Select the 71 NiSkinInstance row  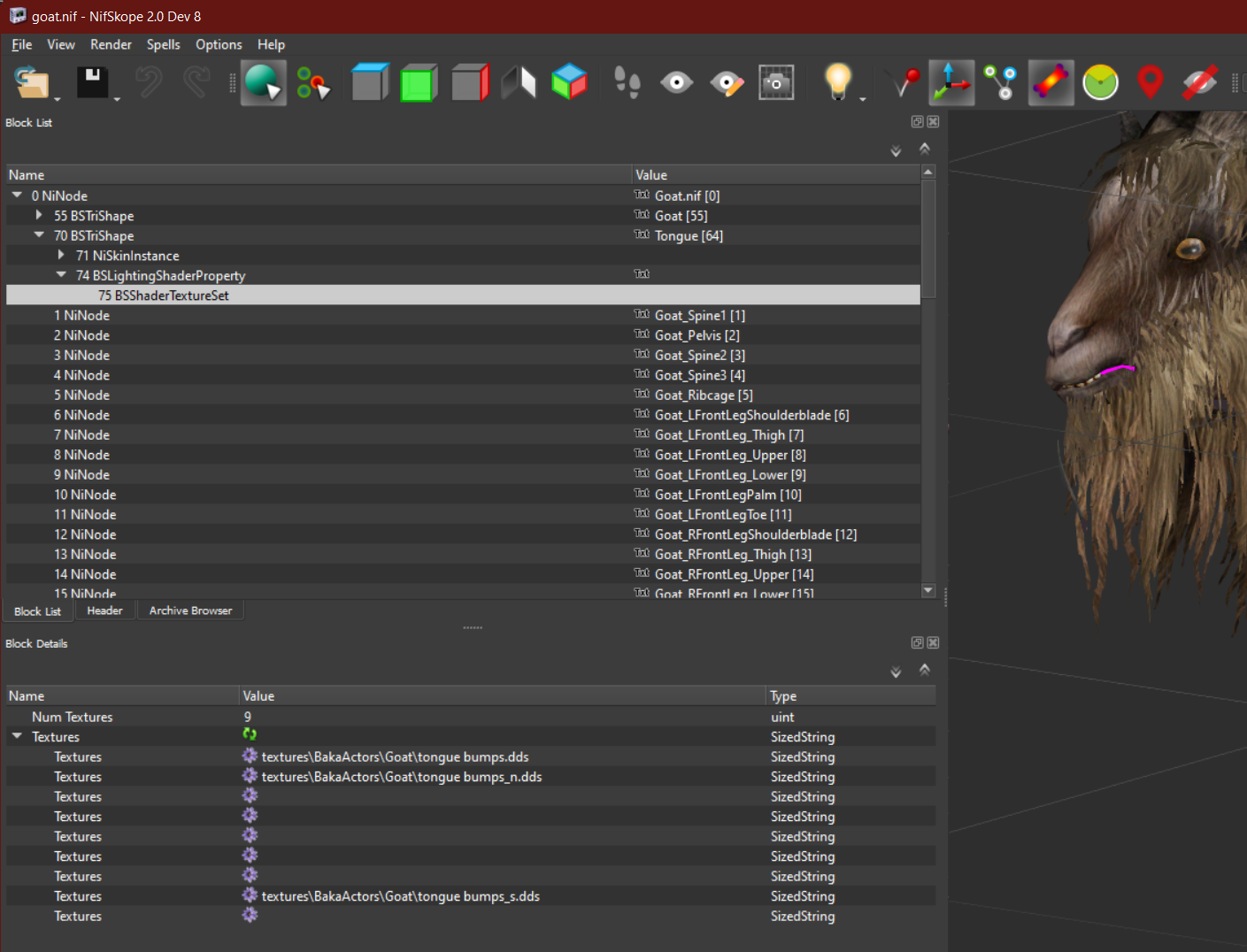coord(463,256)
